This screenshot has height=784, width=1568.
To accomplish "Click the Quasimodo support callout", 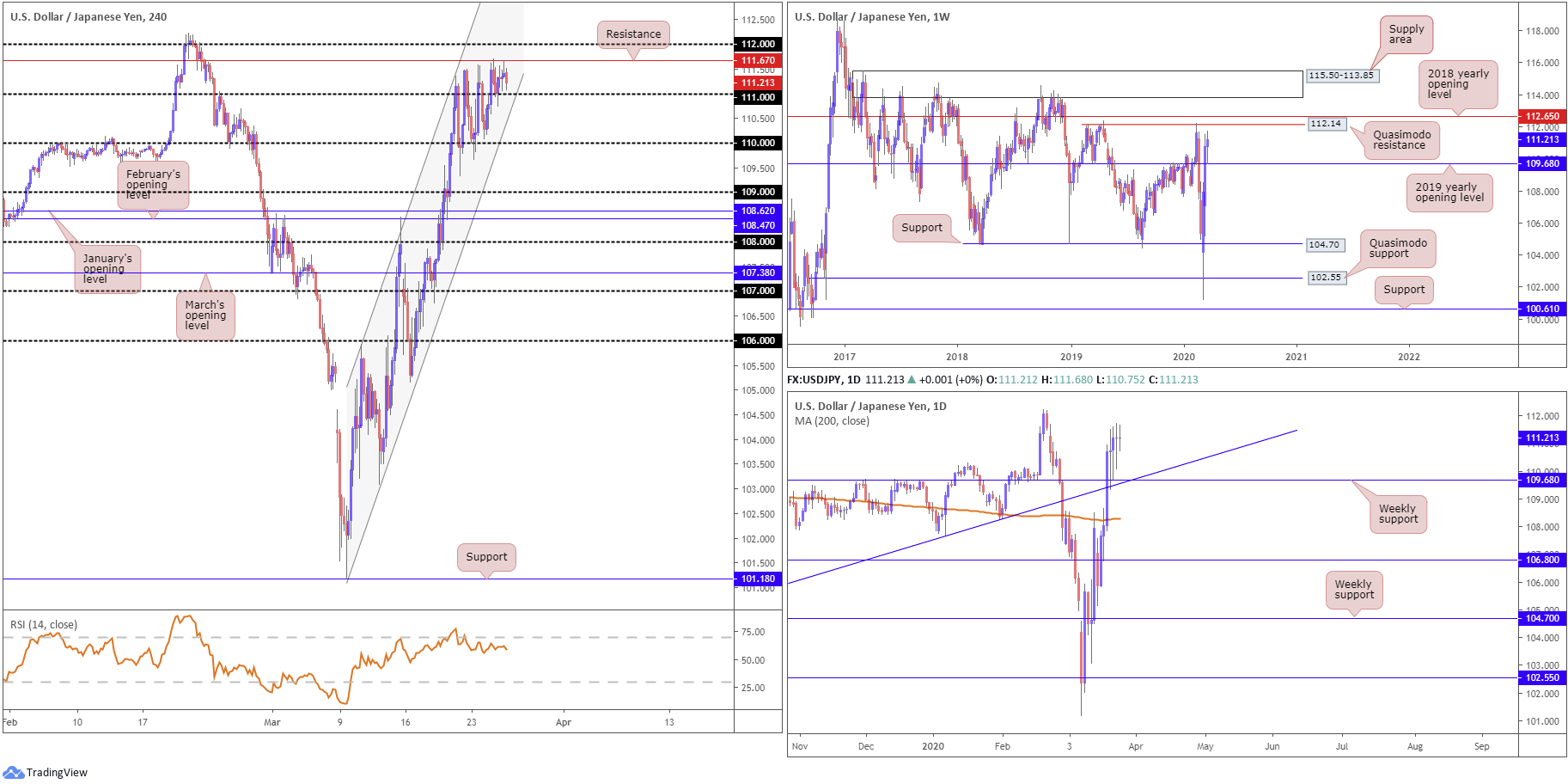I will coord(1398,248).
